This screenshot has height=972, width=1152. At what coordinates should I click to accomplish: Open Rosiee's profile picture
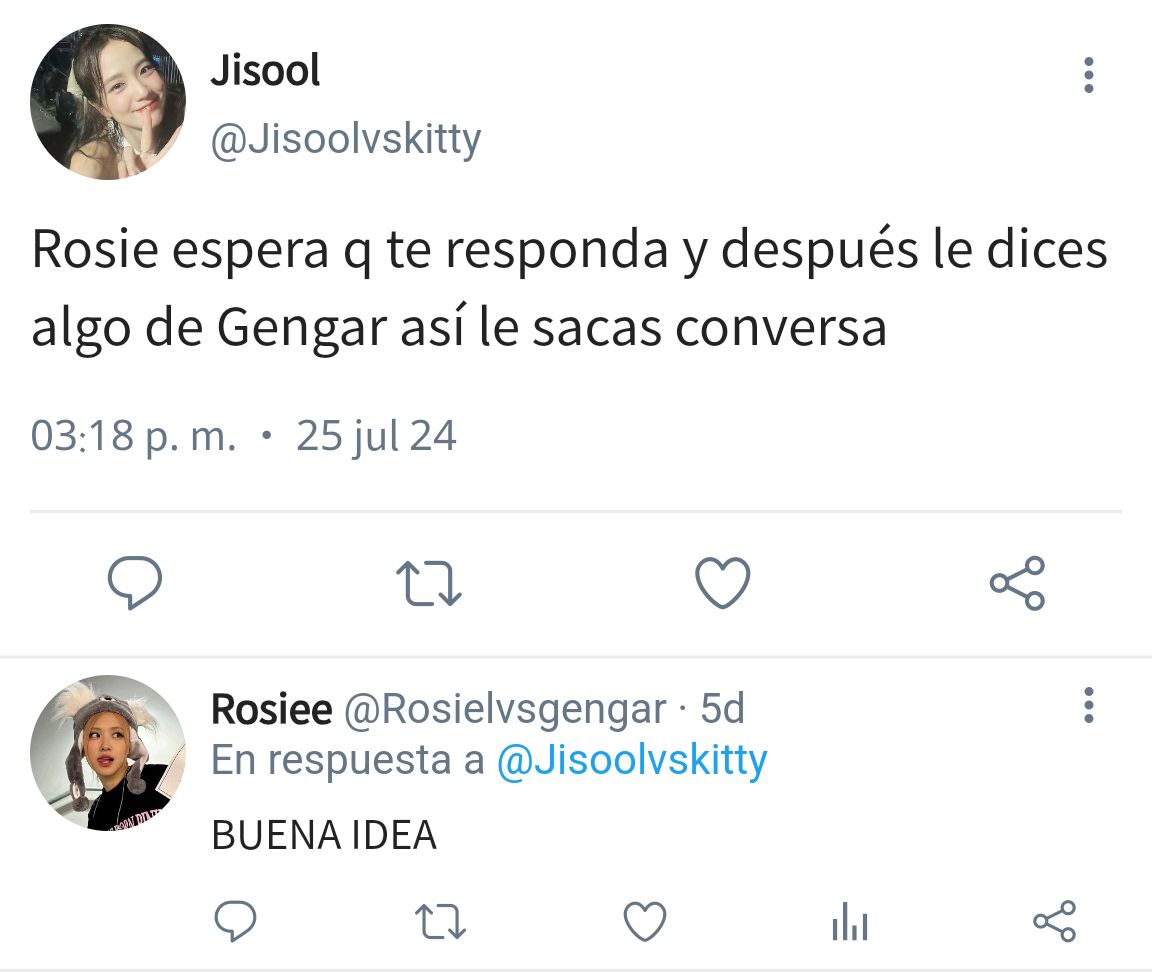coord(108,753)
